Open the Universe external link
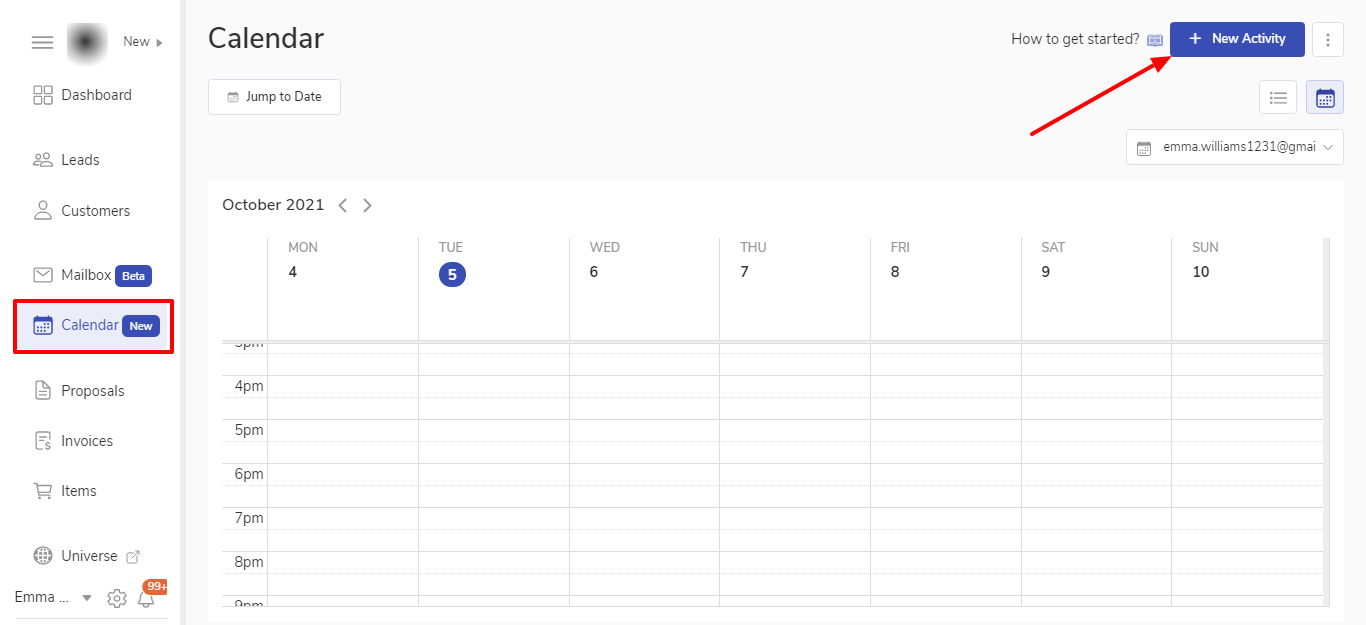The width and height of the screenshot is (1366, 625). pyautogui.click(x=88, y=556)
